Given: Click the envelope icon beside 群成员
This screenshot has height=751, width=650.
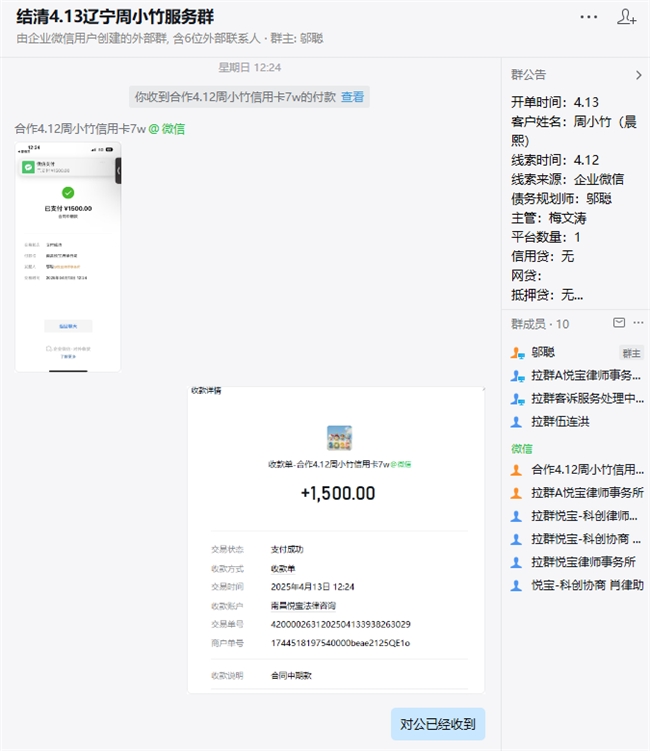Looking at the screenshot, I should (x=619, y=323).
